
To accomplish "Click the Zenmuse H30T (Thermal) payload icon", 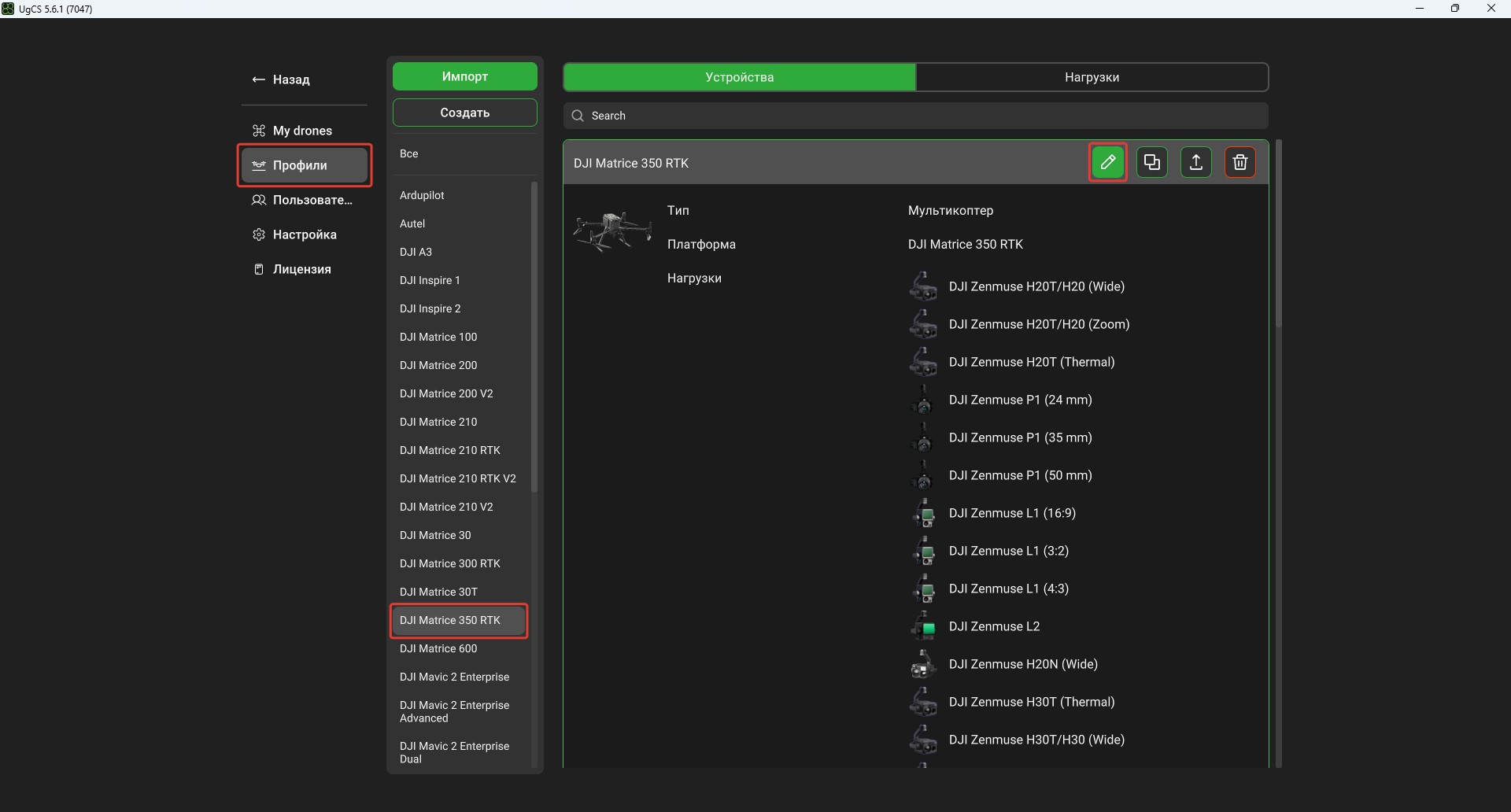I will (923, 702).
